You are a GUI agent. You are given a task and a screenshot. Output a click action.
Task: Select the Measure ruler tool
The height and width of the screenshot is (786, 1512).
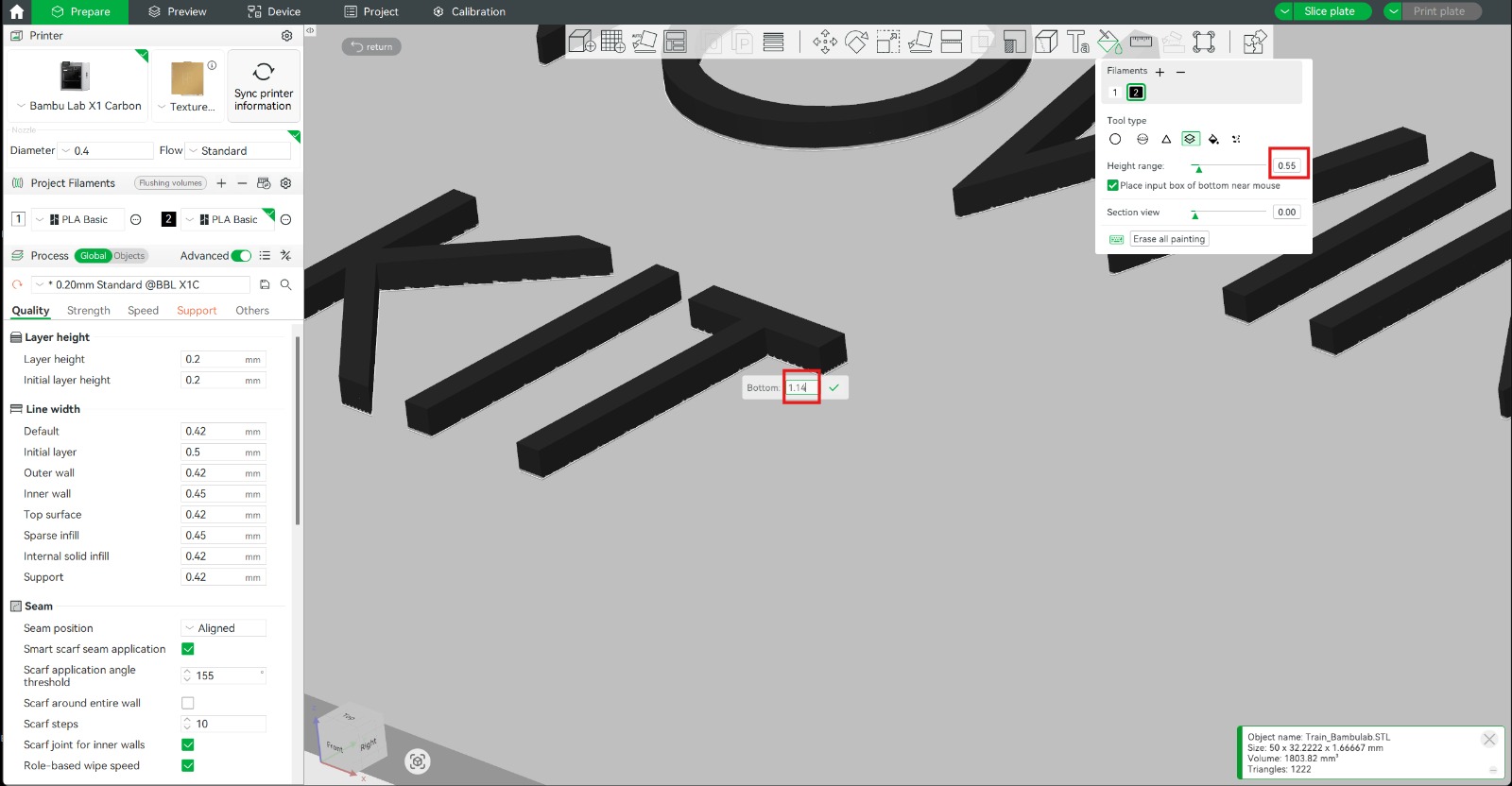click(1141, 42)
